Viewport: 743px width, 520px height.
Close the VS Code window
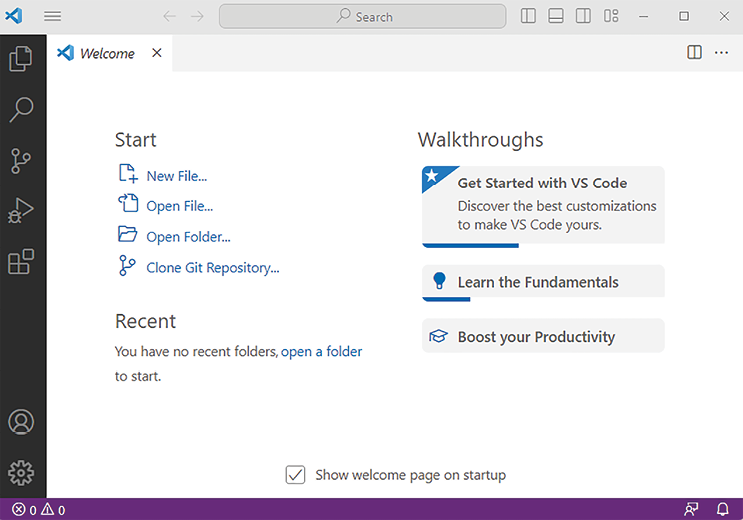pos(724,16)
